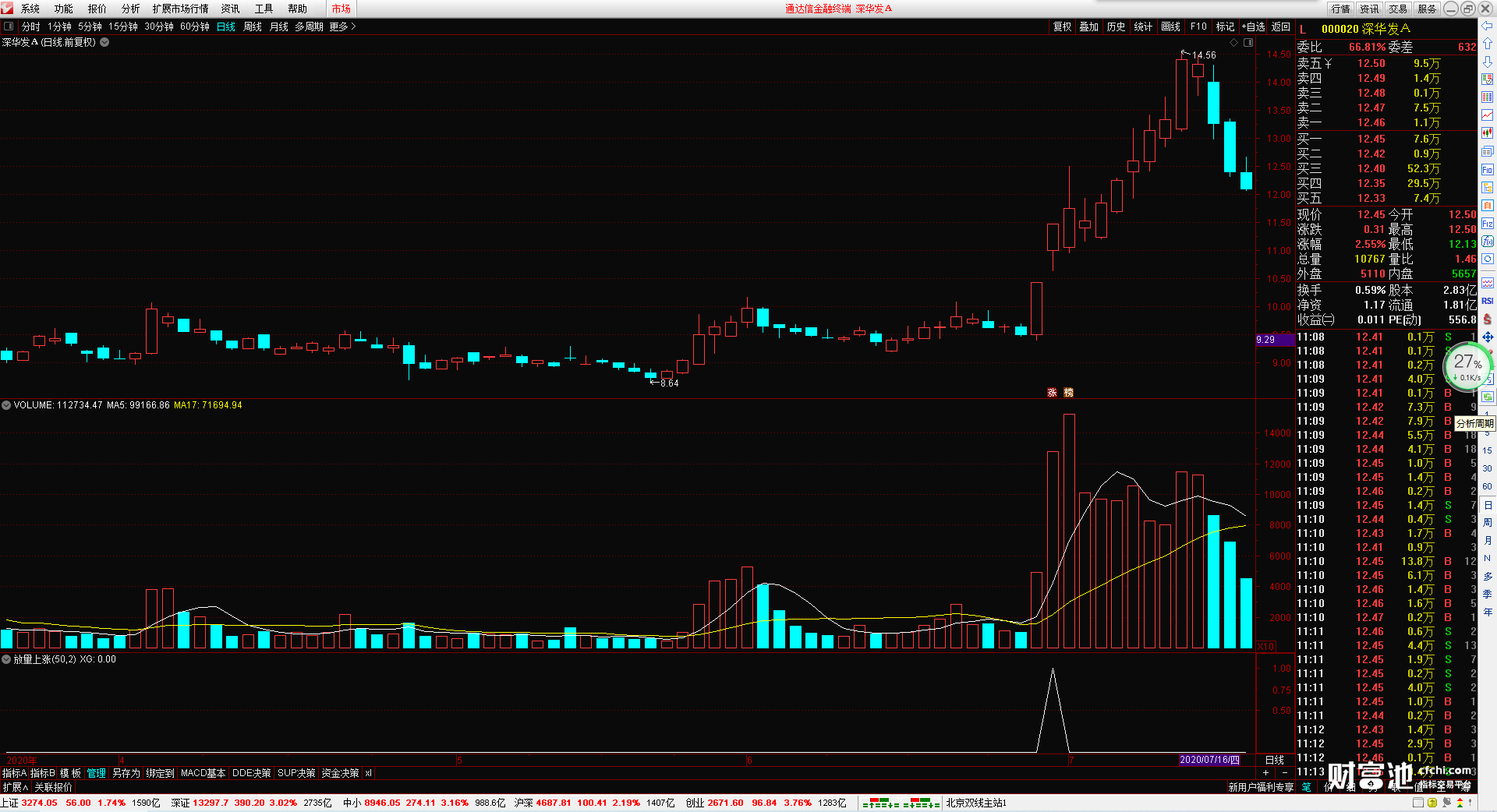The height and width of the screenshot is (812, 1497).
Task: Open the candlestick chart icon in right sidebar
Action: pyautogui.click(x=1488, y=133)
